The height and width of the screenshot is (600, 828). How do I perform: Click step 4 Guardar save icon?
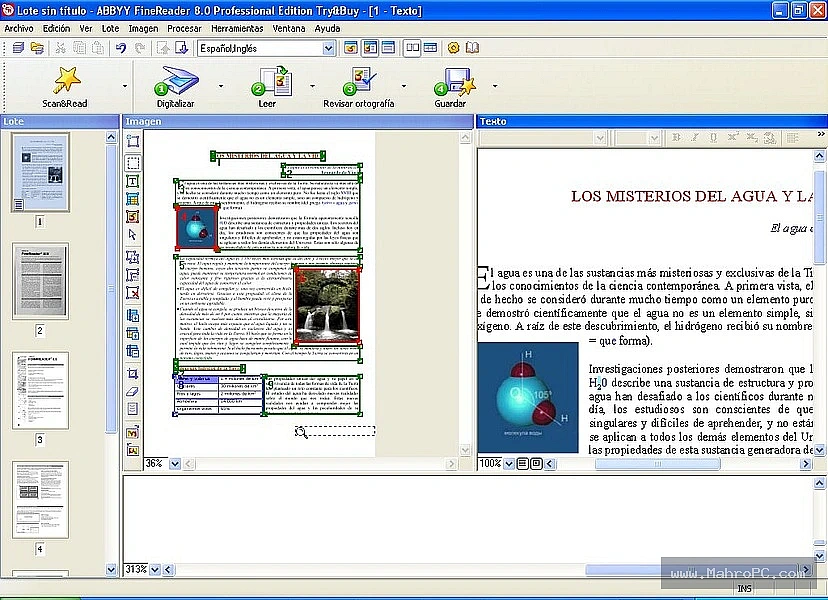click(x=455, y=81)
